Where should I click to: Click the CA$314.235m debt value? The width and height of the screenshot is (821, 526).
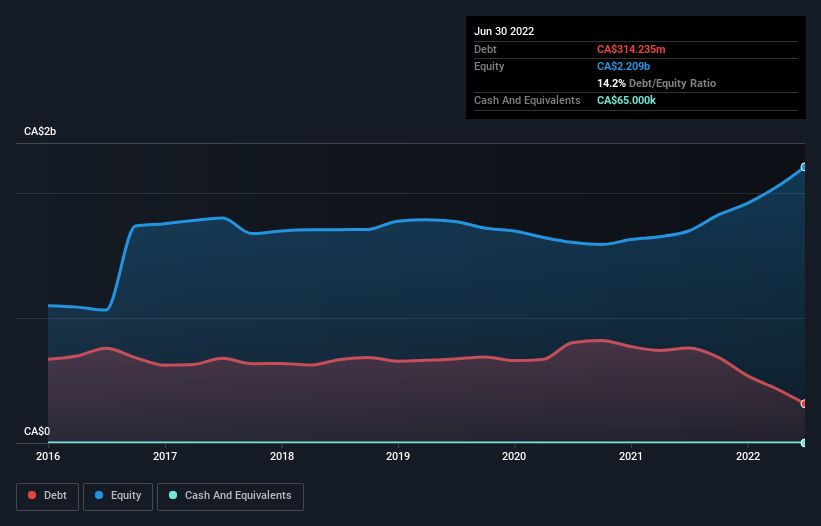631,49
